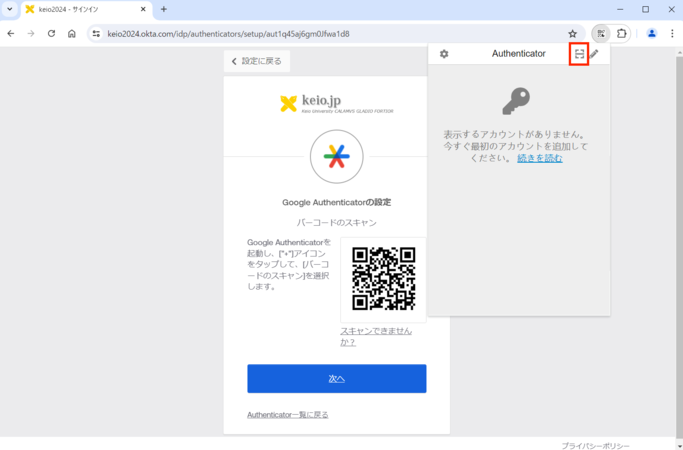Click the pencil edit icon in Authenticator
Screen dimensions: 683x450
595,54
